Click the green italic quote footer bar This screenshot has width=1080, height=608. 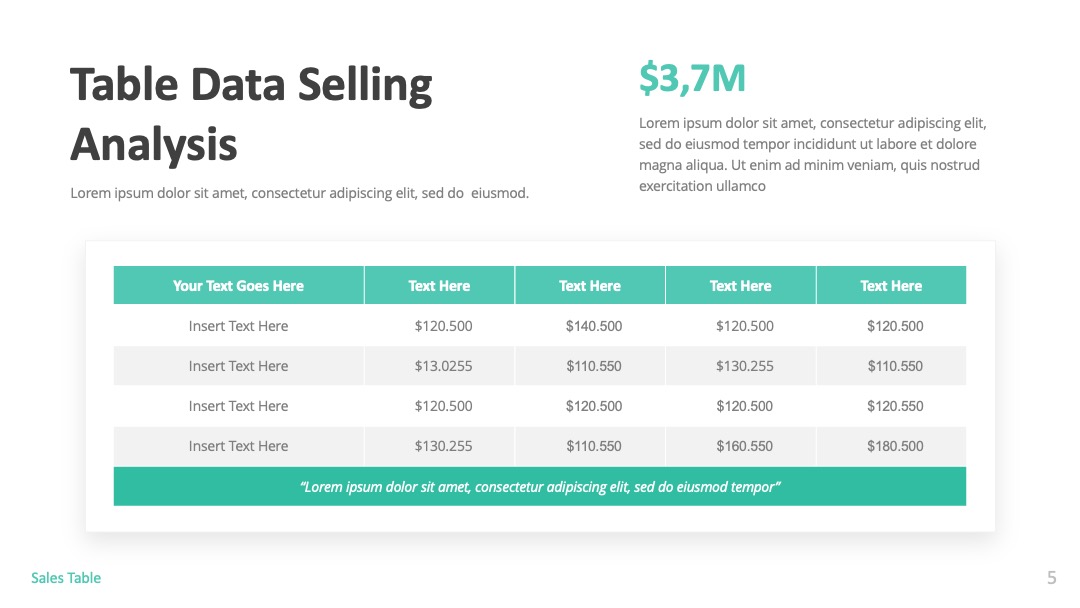(x=540, y=486)
